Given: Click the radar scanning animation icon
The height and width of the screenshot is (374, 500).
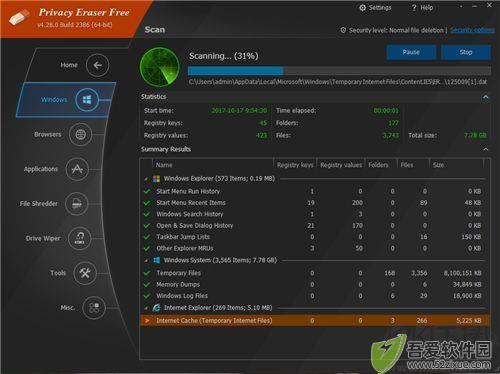Looking at the screenshot, I should (160, 67).
